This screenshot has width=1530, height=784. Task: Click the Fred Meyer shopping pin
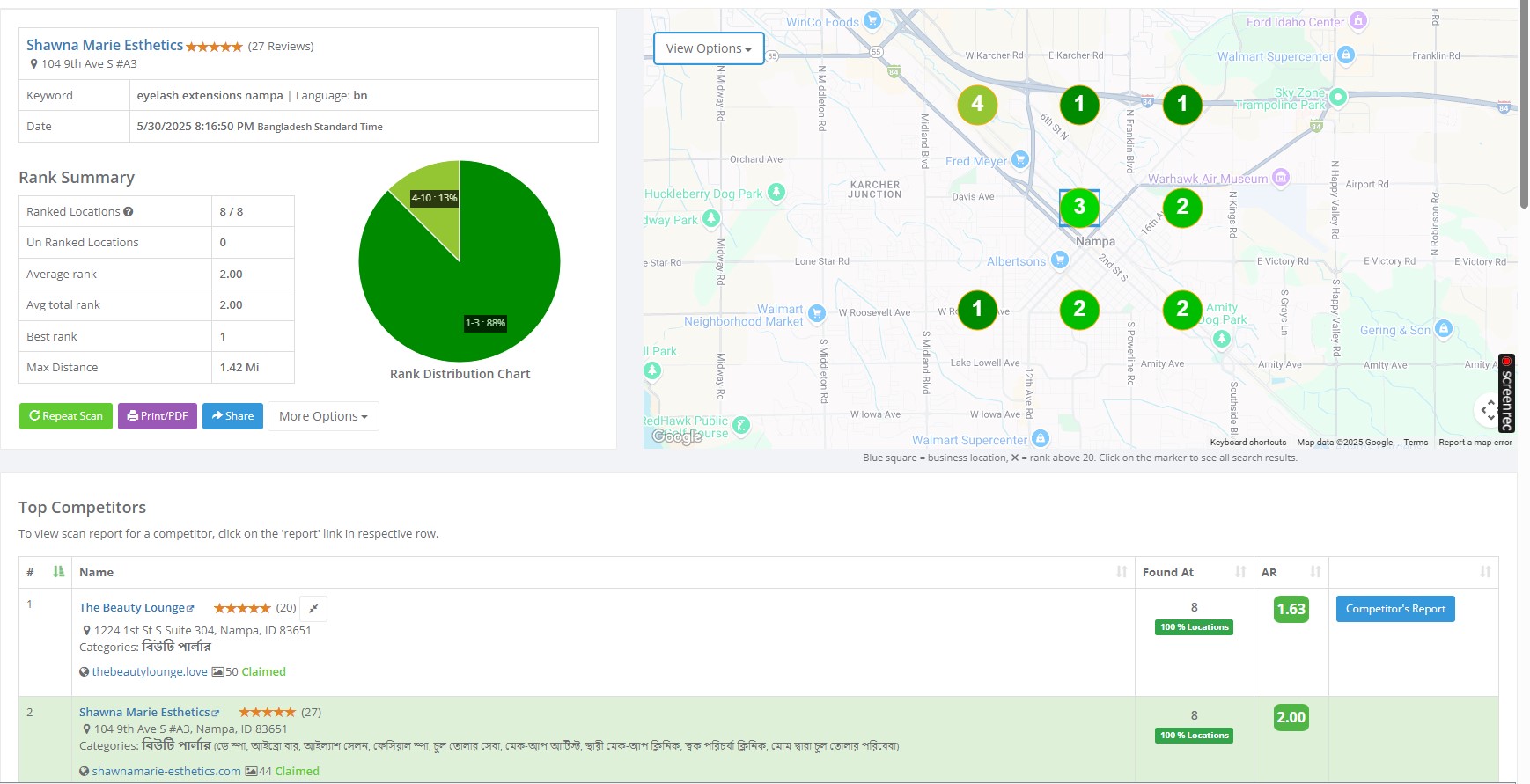[1020, 159]
